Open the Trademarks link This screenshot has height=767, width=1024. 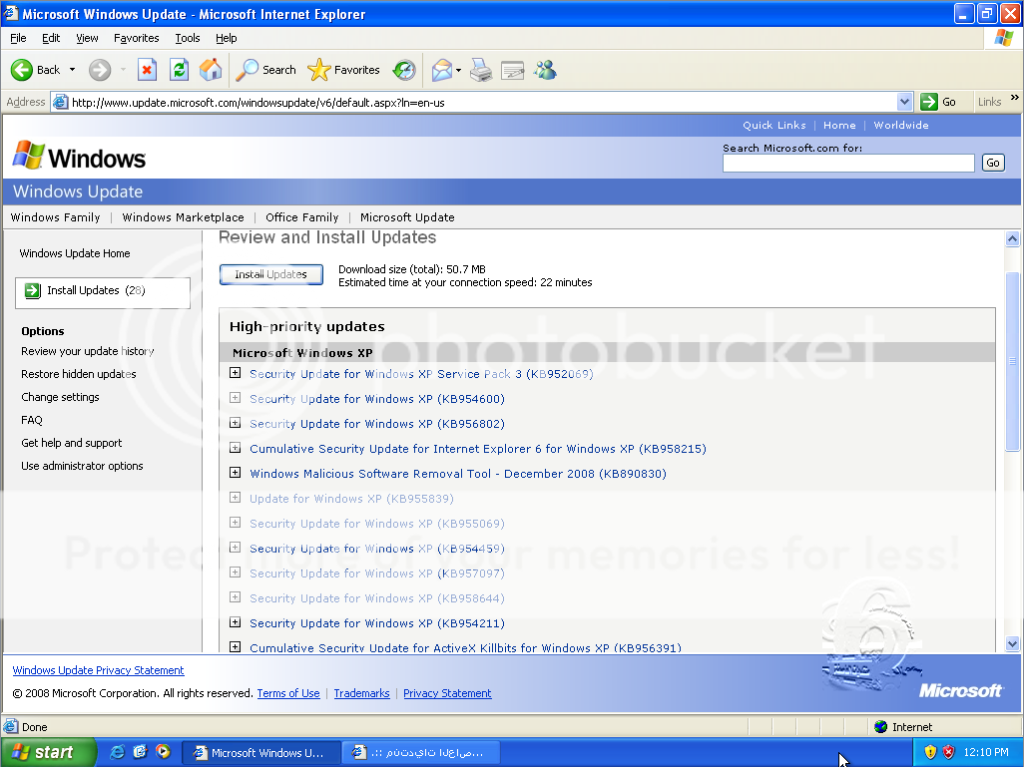point(362,693)
